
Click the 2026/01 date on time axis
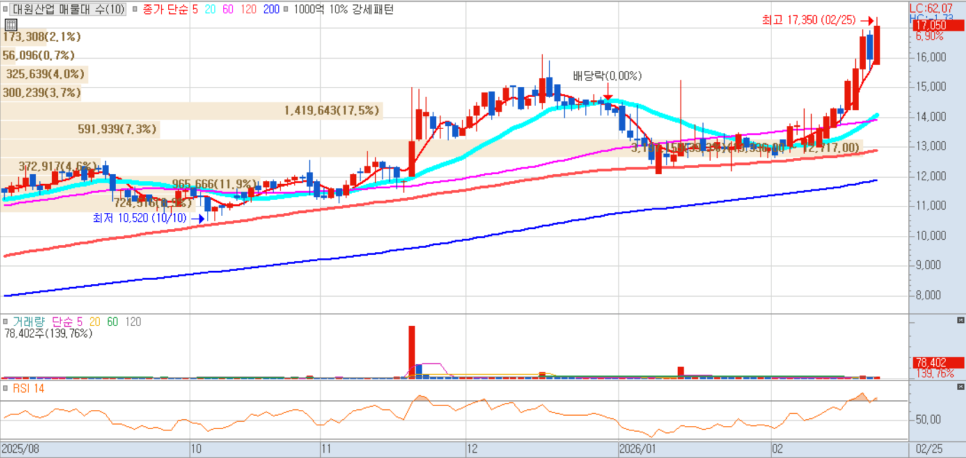[x=639, y=448]
